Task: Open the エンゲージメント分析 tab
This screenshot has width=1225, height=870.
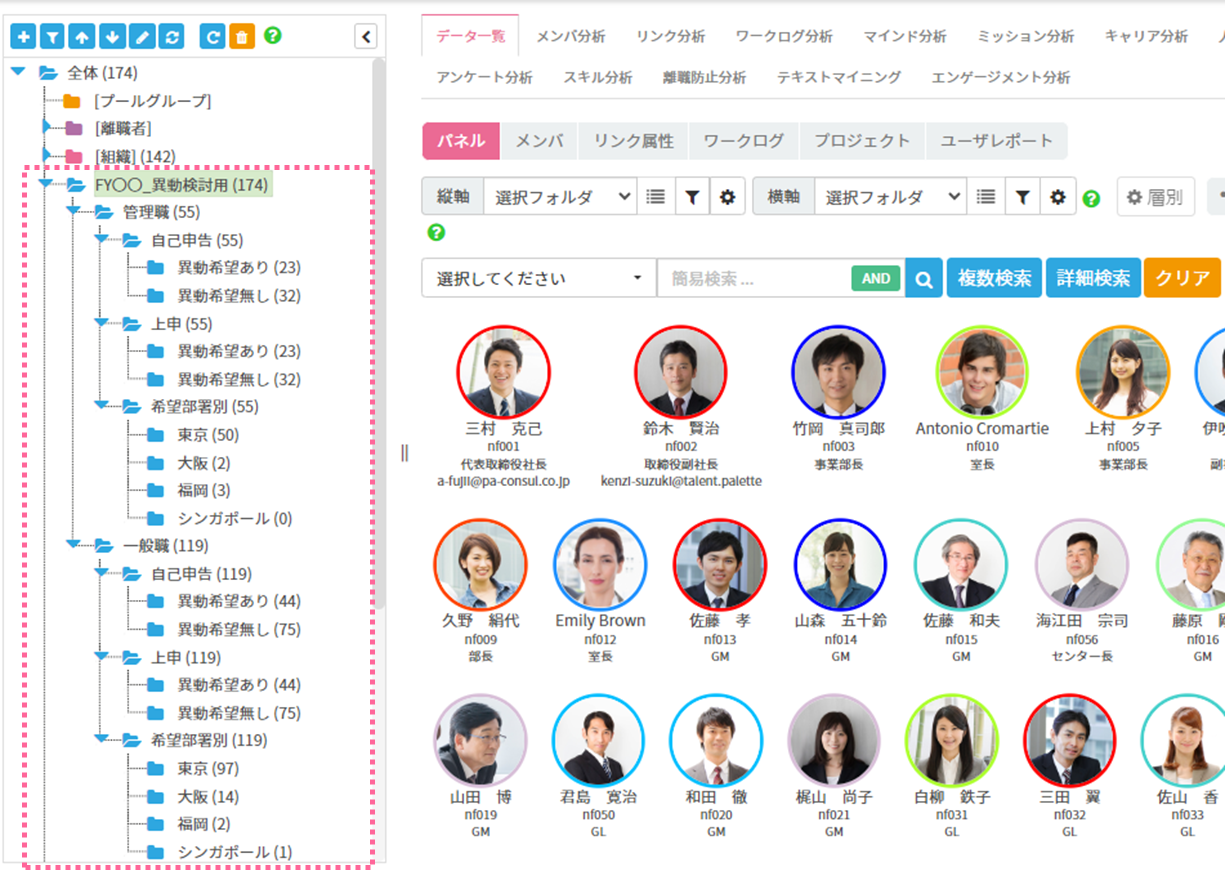Action: pyautogui.click(x=1000, y=77)
